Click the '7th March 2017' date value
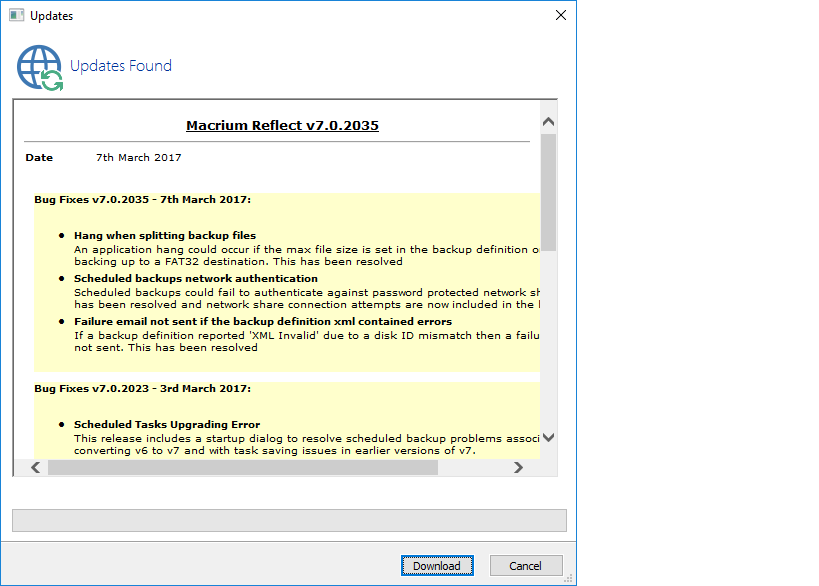The image size is (819, 586). [x=138, y=157]
